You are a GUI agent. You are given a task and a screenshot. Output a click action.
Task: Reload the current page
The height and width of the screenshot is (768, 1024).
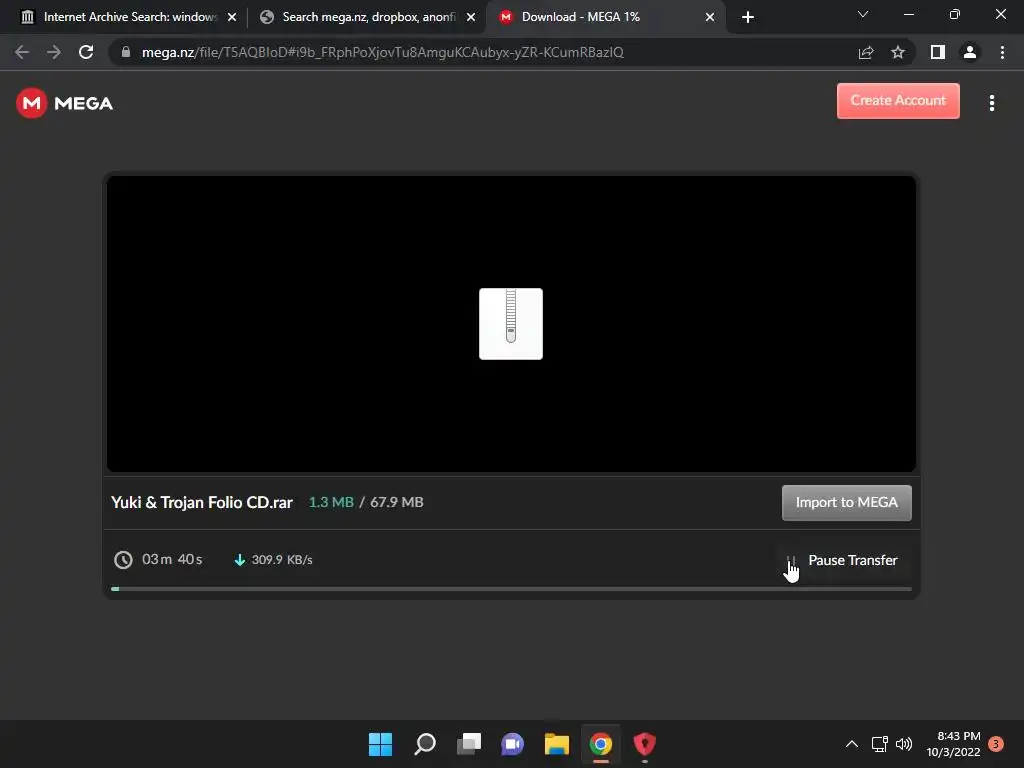pos(86,52)
